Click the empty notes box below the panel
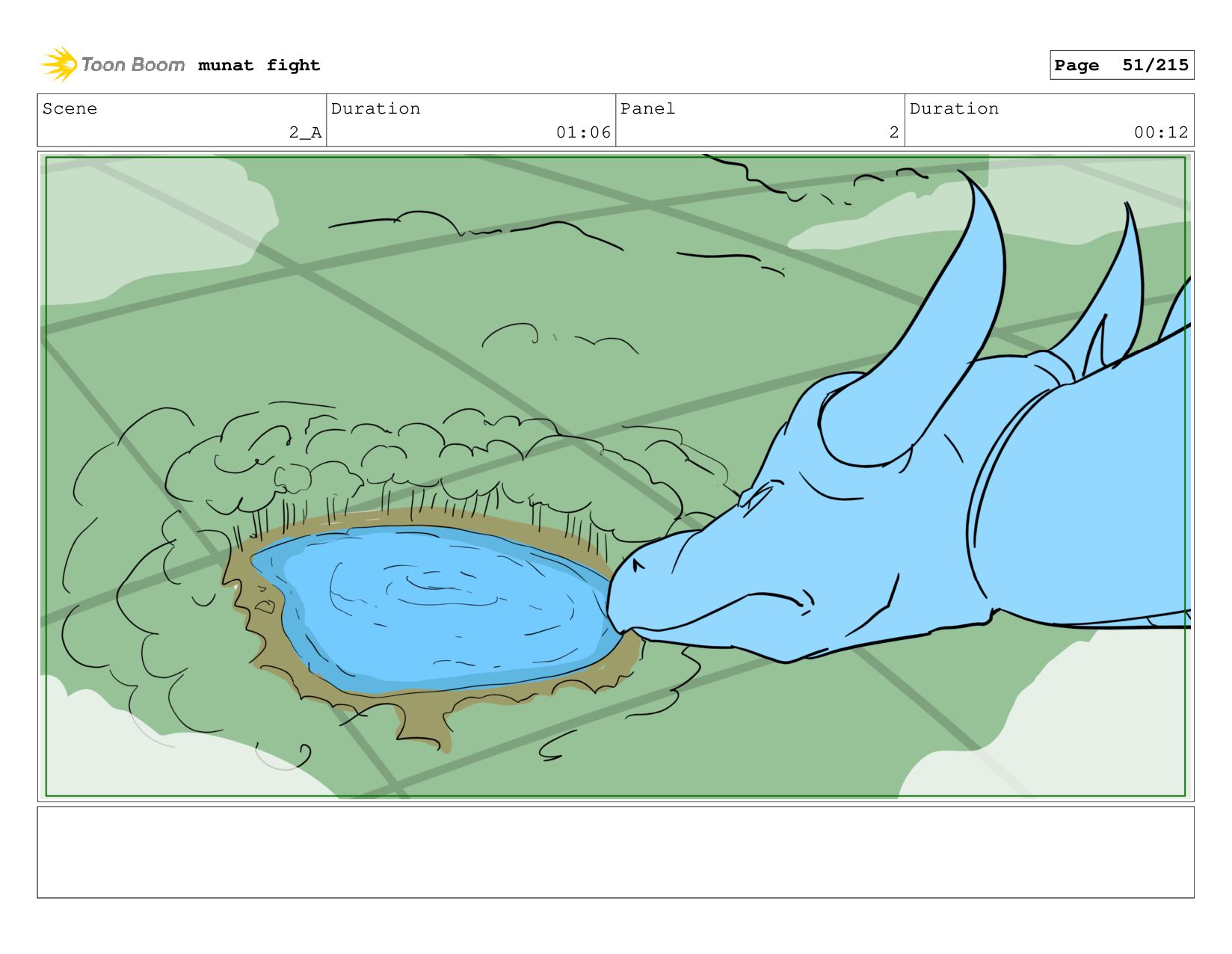This screenshot has height=954, width=1232. 615,852
